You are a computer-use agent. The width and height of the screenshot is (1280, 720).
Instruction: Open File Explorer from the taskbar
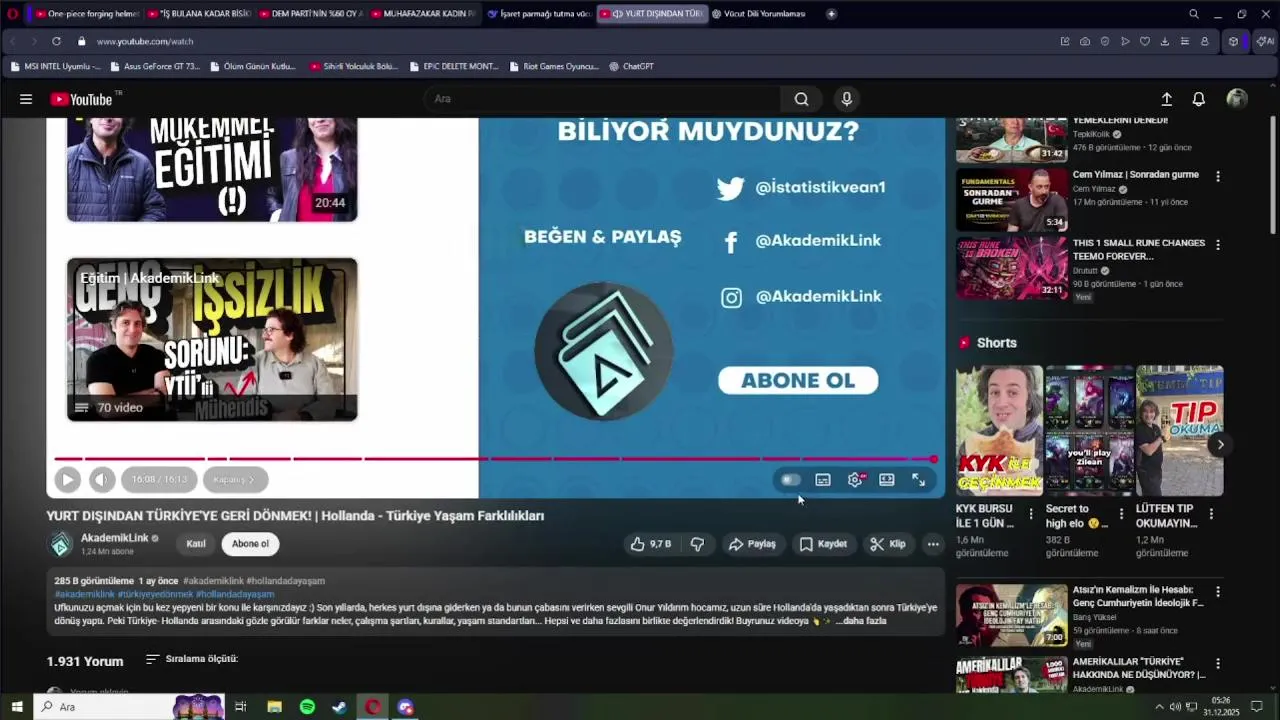click(x=274, y=707)
